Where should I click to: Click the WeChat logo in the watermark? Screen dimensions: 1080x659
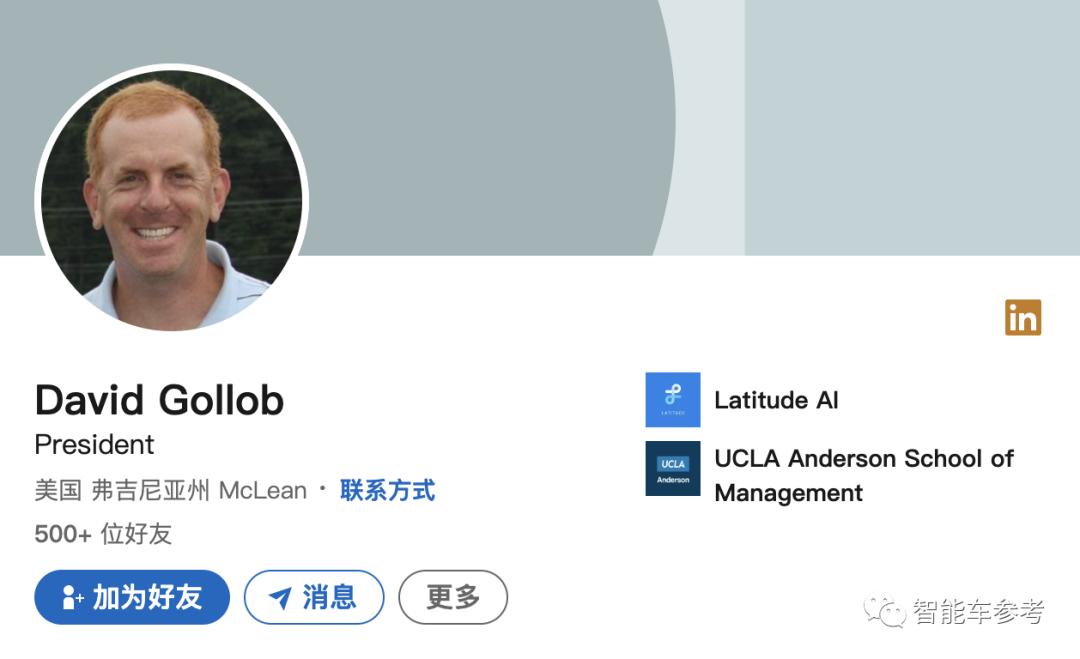pyautogui.click(x=884, y=611)
